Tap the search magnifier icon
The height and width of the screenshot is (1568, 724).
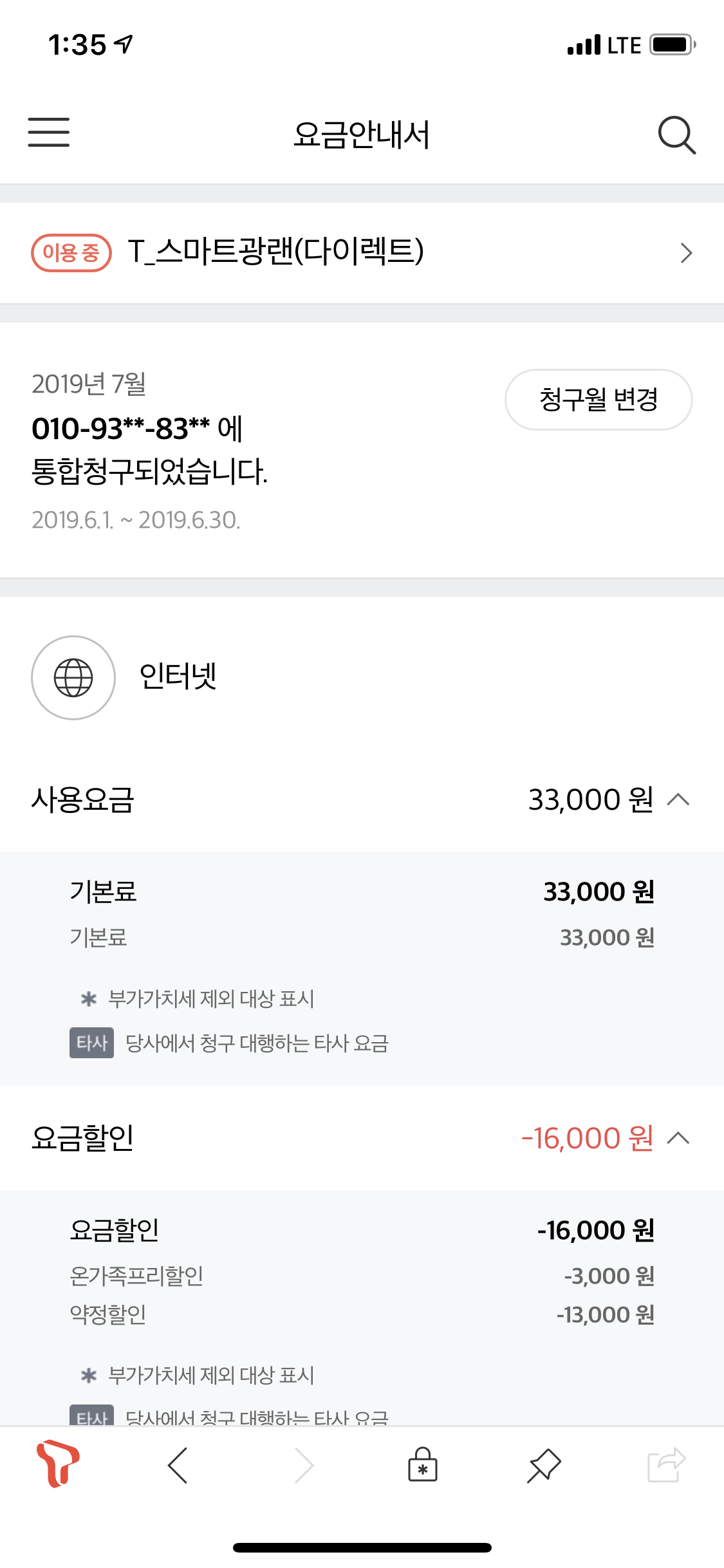pyautogui.click(x=676, y=135)
